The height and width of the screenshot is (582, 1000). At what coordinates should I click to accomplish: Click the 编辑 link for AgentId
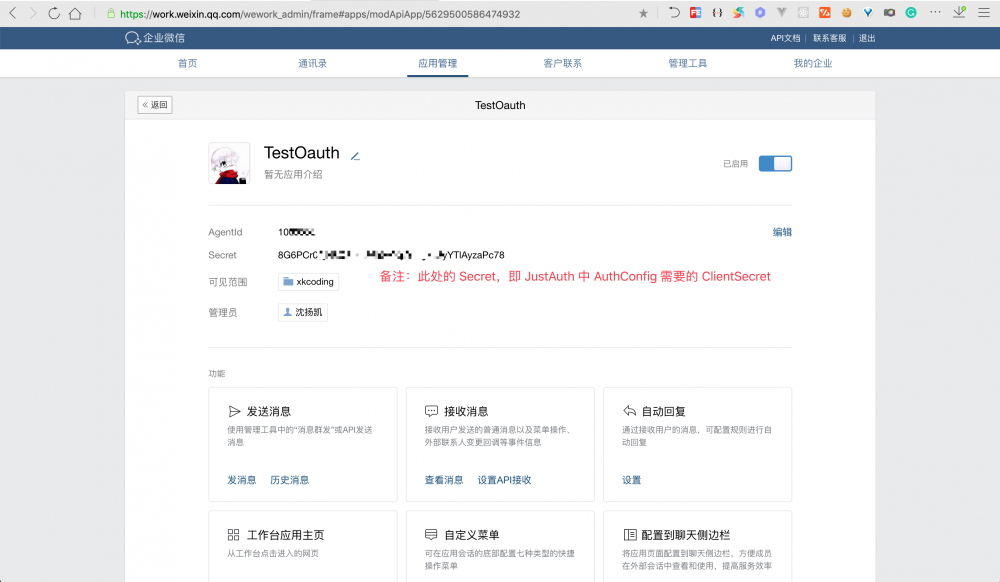(x=781, y=231)
